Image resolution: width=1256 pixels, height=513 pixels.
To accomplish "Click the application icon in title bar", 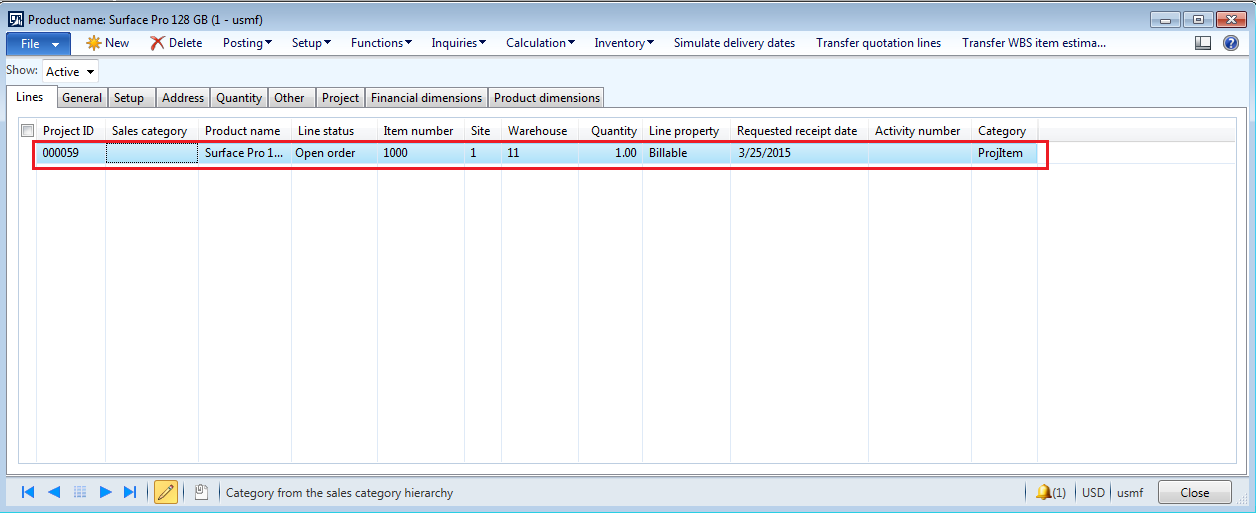I will (16, 19).
